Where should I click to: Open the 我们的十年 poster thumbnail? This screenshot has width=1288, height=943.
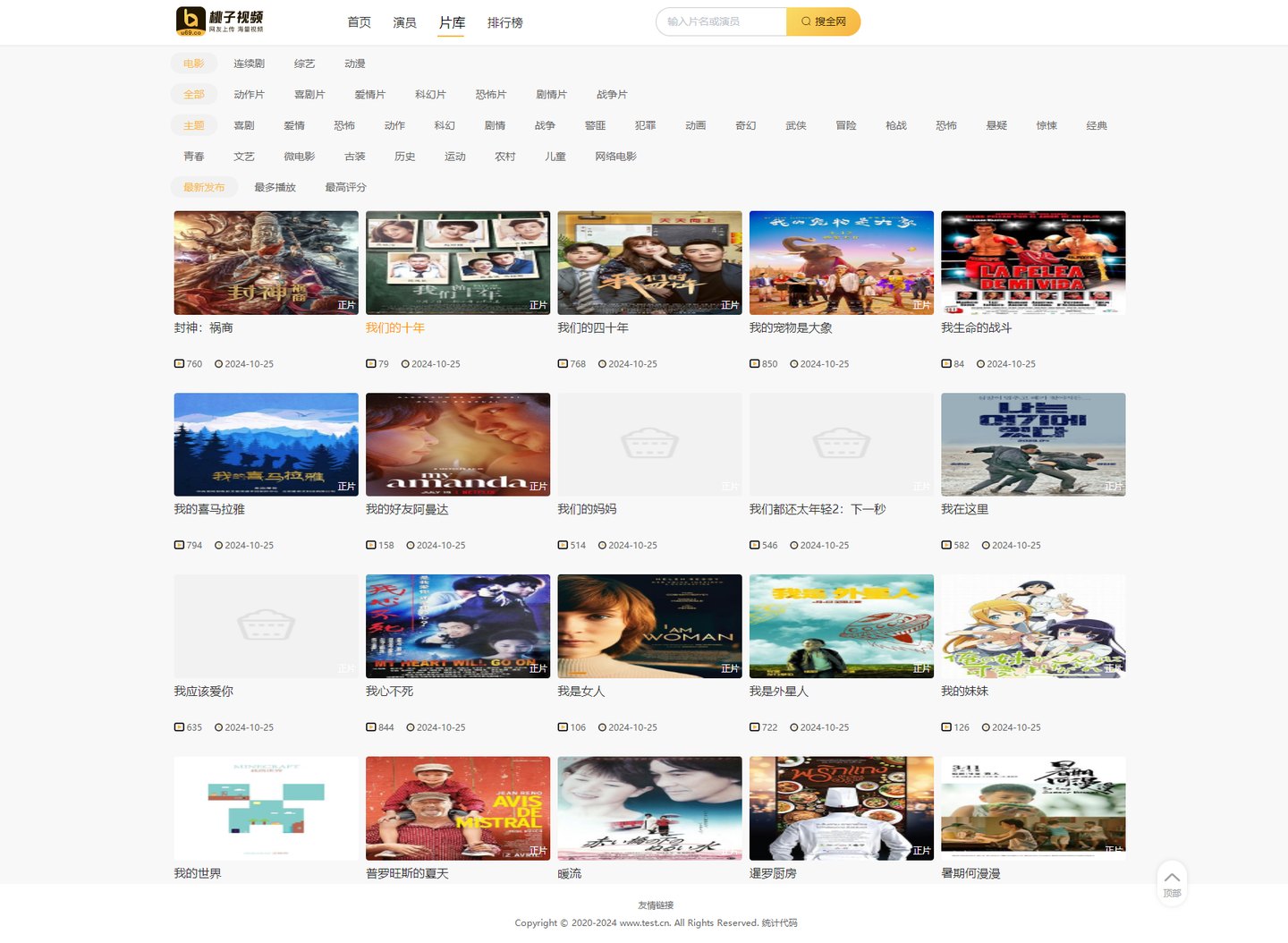tap(458, 263)
